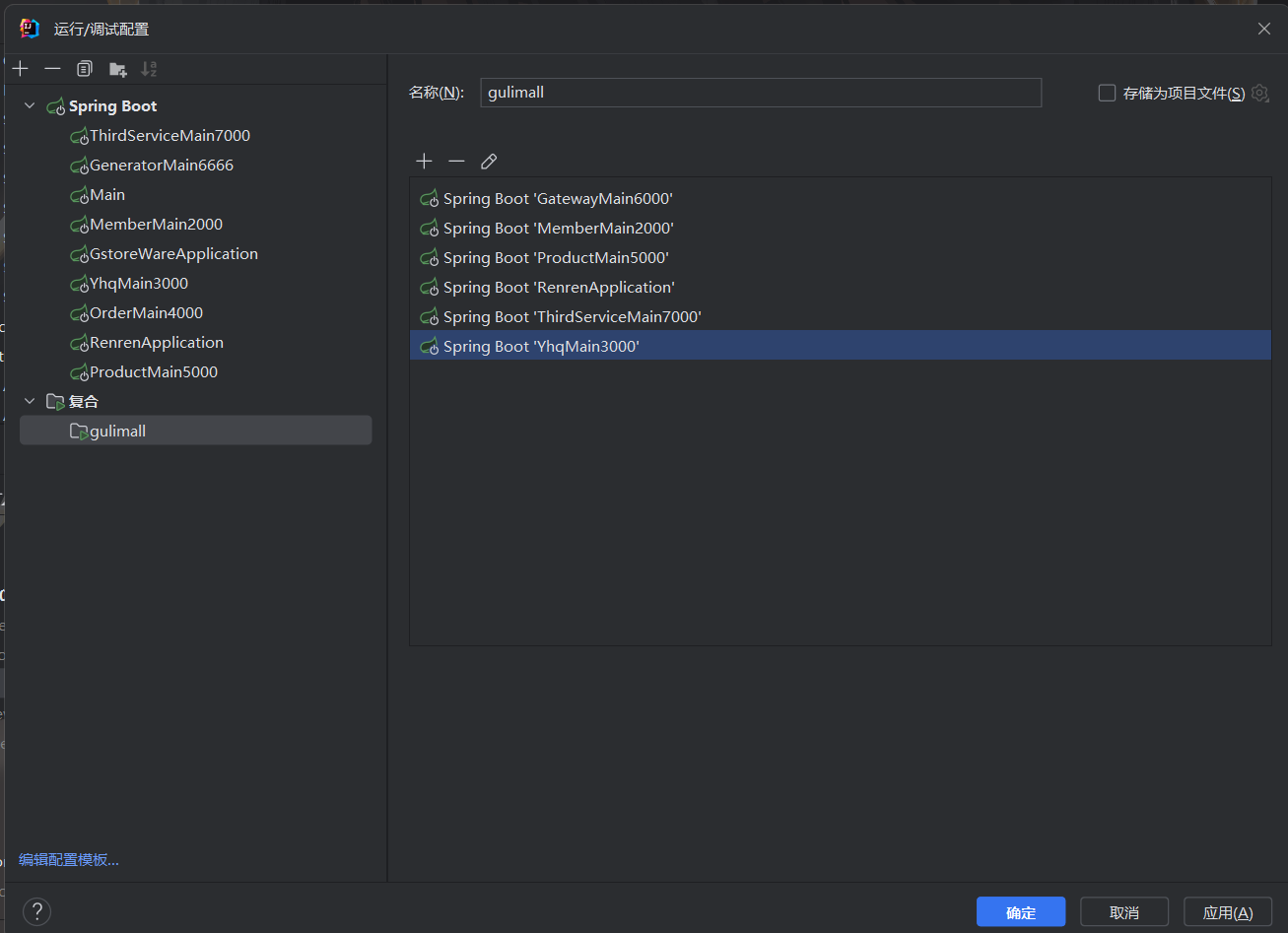The image size is (1288, 933).
Task: Enable 存储为项目文件 checkbox
Action: [1107, 93]
